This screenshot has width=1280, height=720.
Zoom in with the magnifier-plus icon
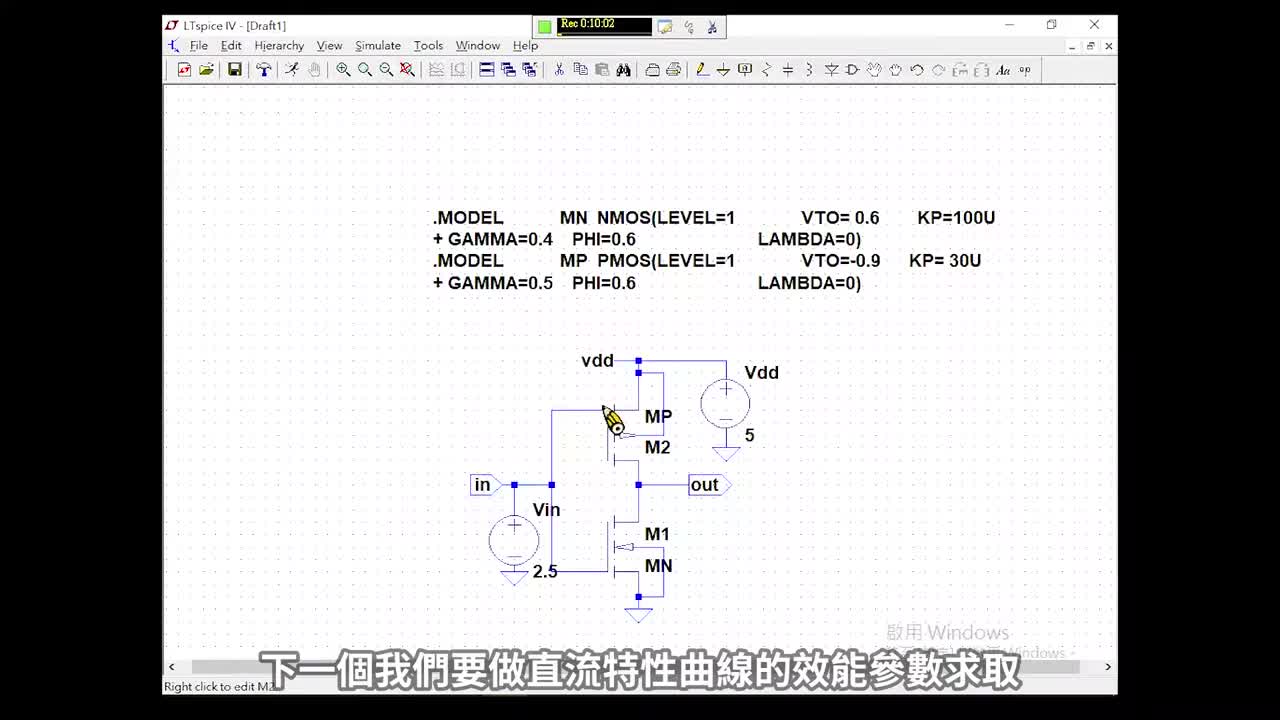(x=343, y=69)
